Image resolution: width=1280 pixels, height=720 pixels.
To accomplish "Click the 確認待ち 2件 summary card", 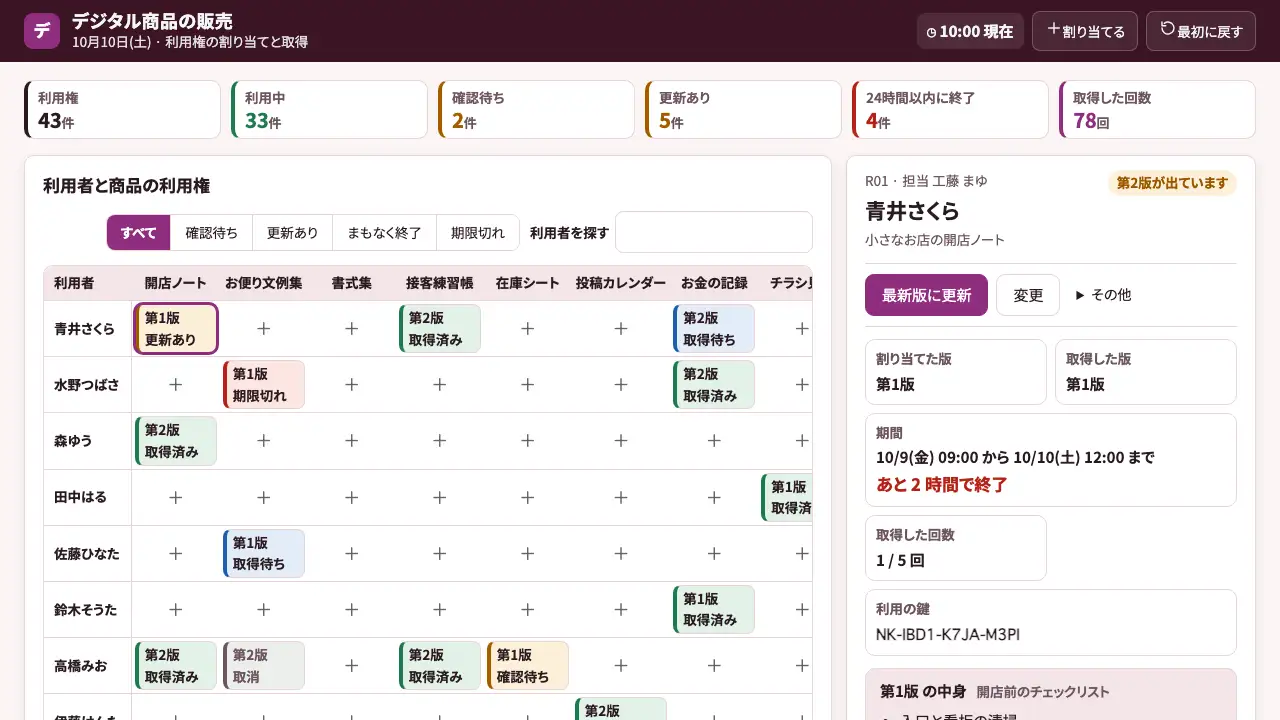I will [x=536, y=109].
